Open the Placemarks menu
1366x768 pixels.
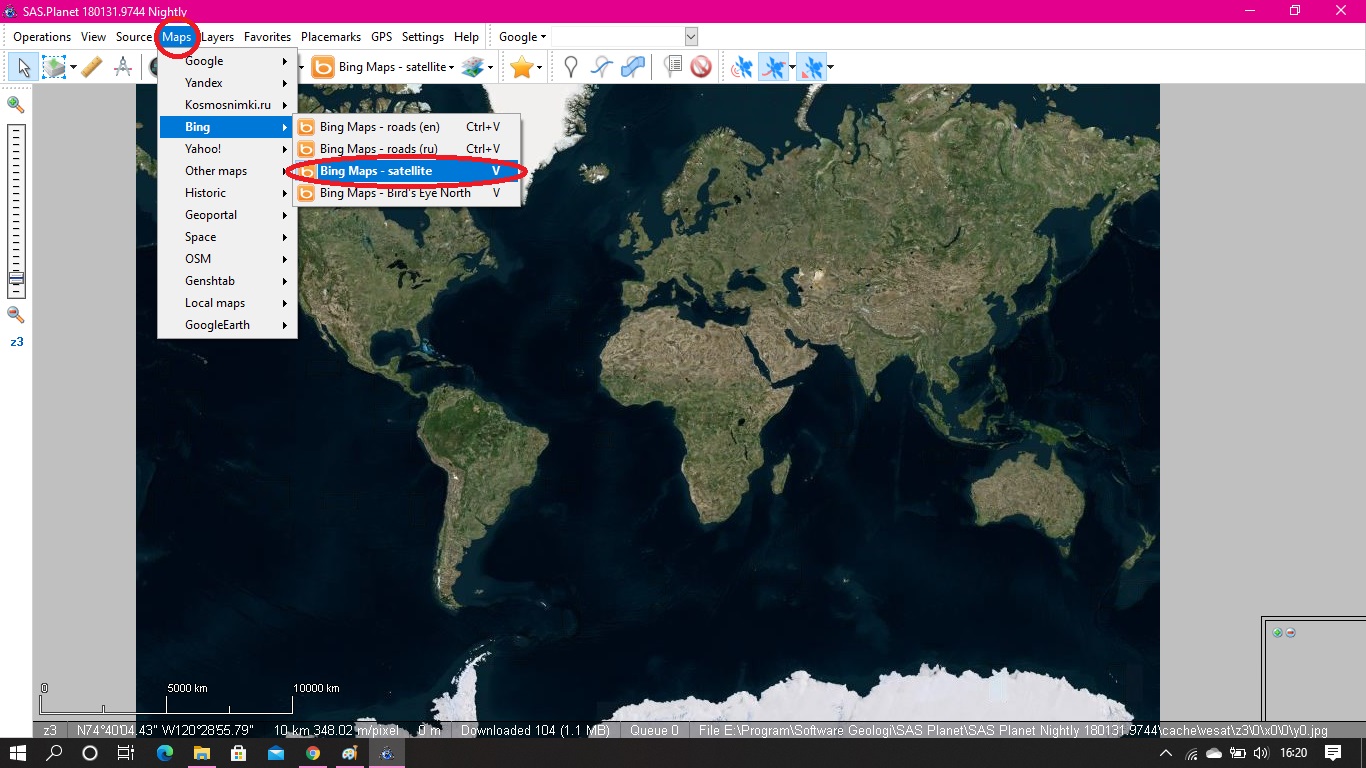(331, 37)
